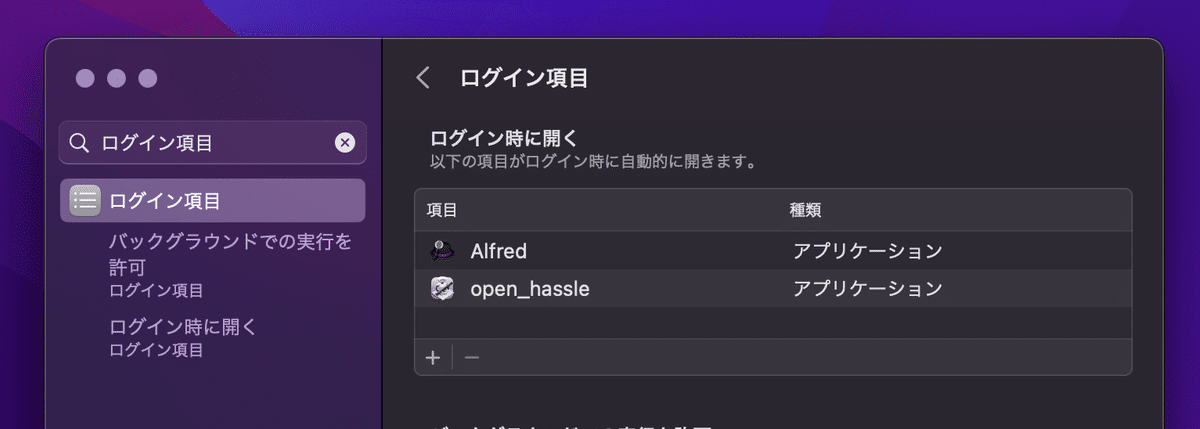The image size is (1200, 429).
Task: Select the open_hassle row in the table
Action: [773, 289]
